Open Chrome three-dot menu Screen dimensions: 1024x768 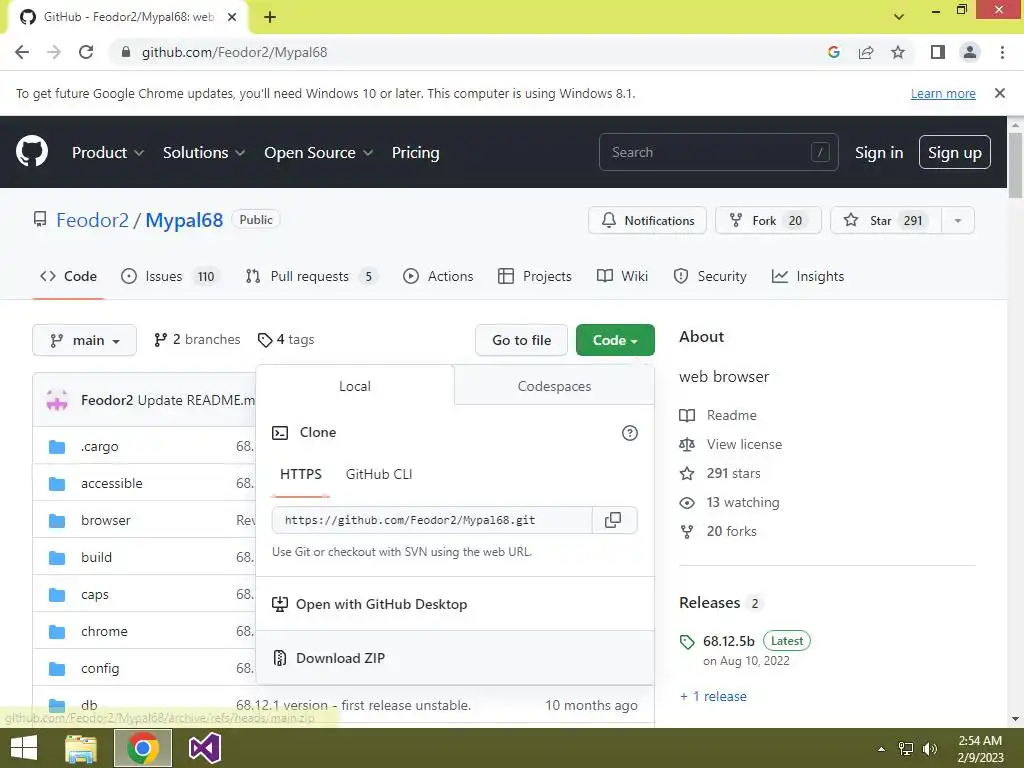coord(1002,52)
